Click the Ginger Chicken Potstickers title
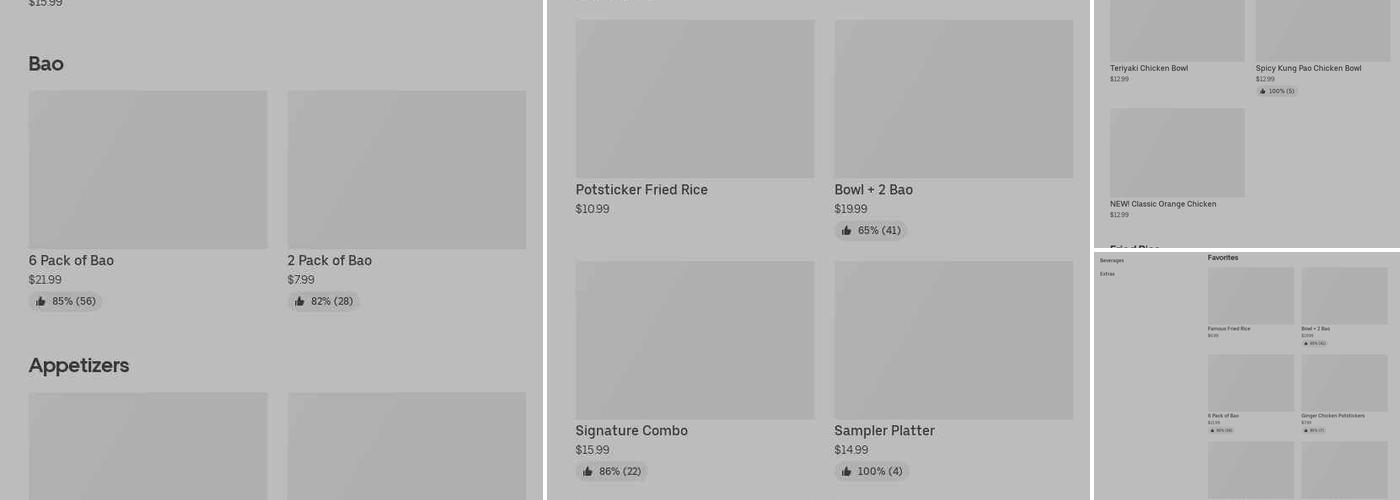Viewport: 1400px width, 500px height. click(1332, 416)
